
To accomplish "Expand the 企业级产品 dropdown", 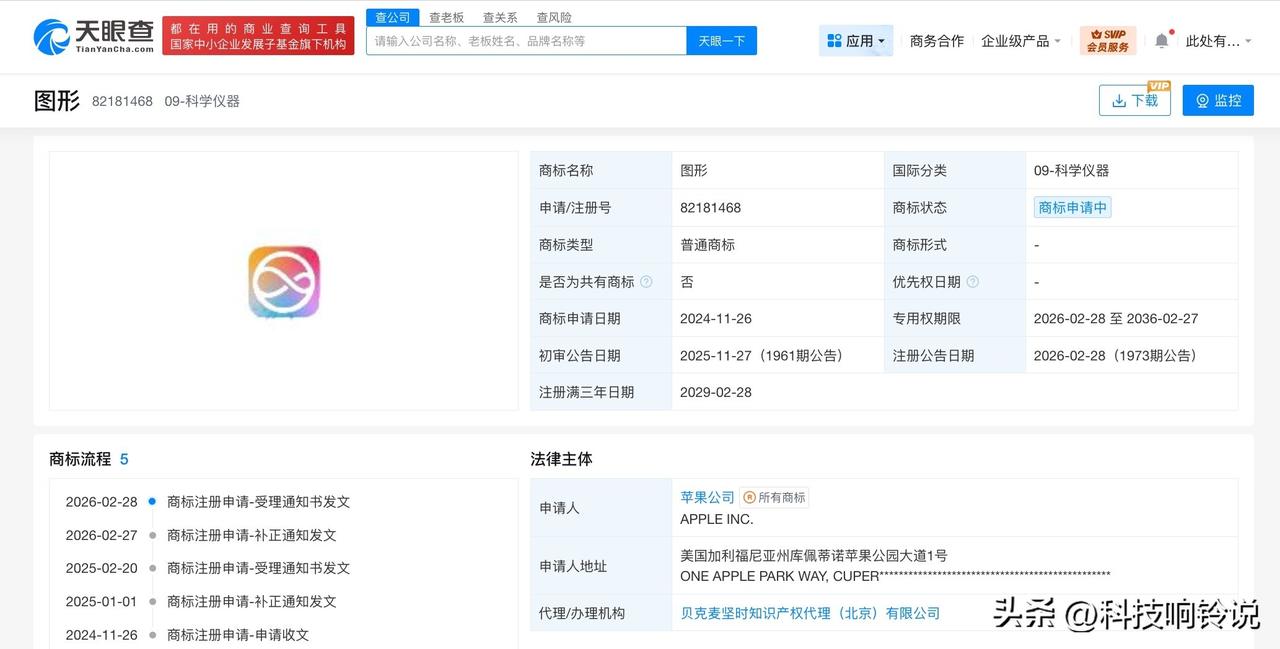I will point(1017,40).
